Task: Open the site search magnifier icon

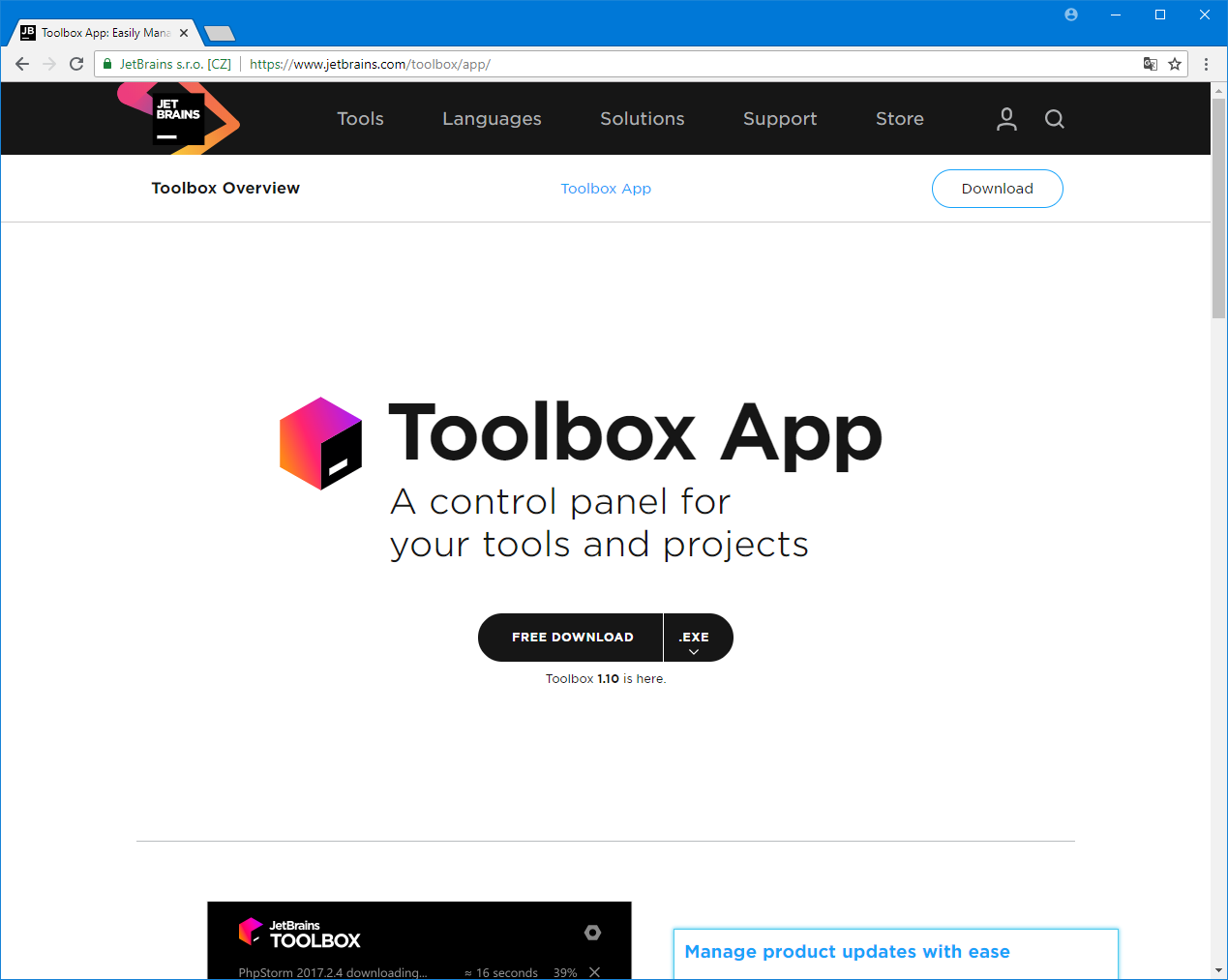Action: pos(1055,119)
